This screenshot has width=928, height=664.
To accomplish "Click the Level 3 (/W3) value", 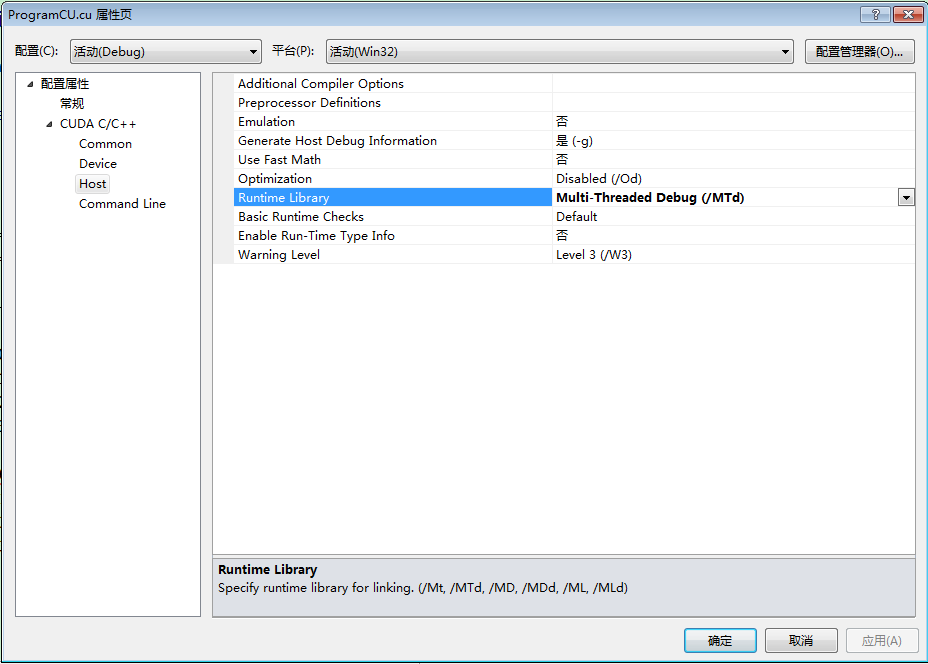I will coord(594,254).
